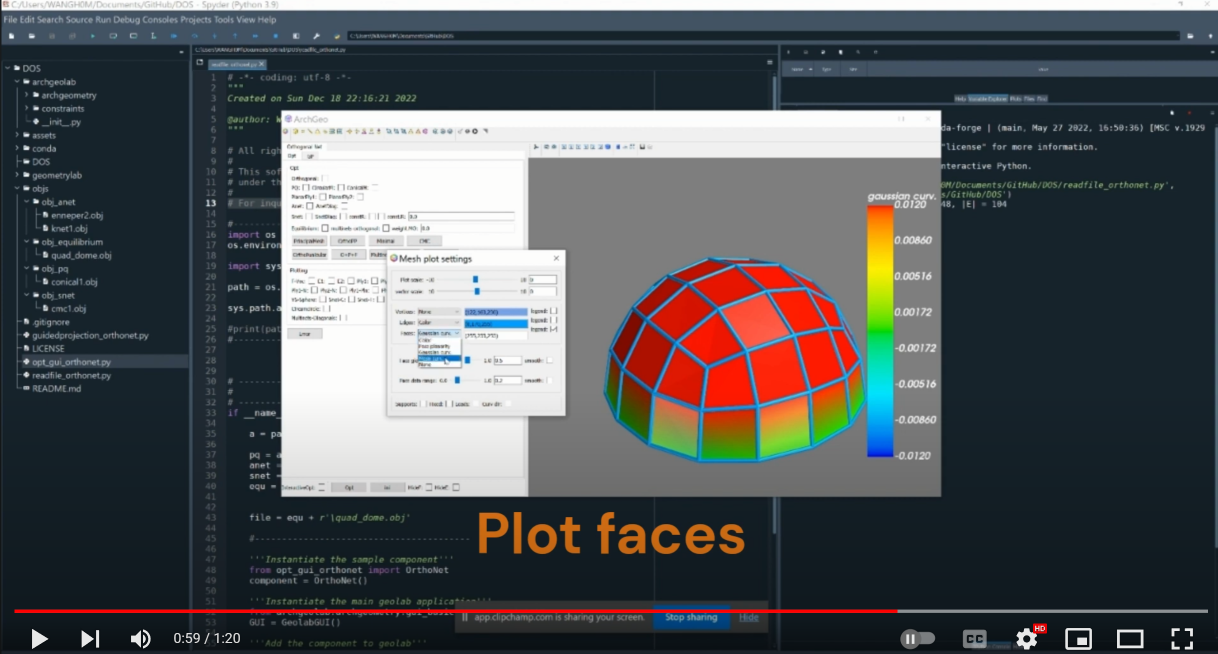Image resolution: width=1218 pixels, height=654 pixels.
Task: Click the Run current cell icon
Action: tap(113, 35)
